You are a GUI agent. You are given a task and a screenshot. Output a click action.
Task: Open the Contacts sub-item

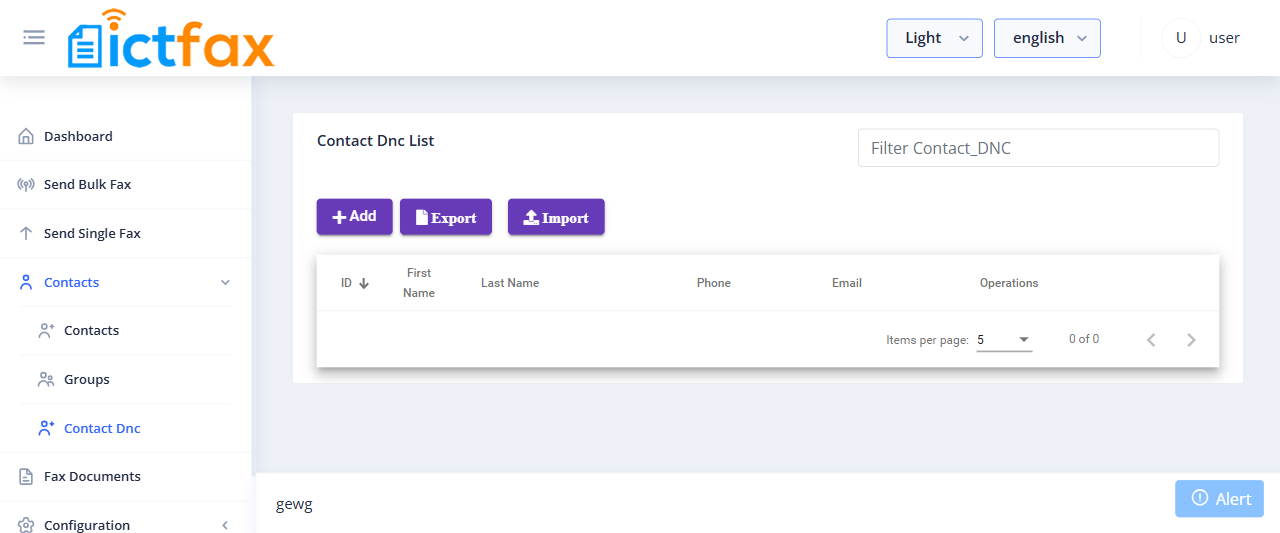click(x=91, y=330)
